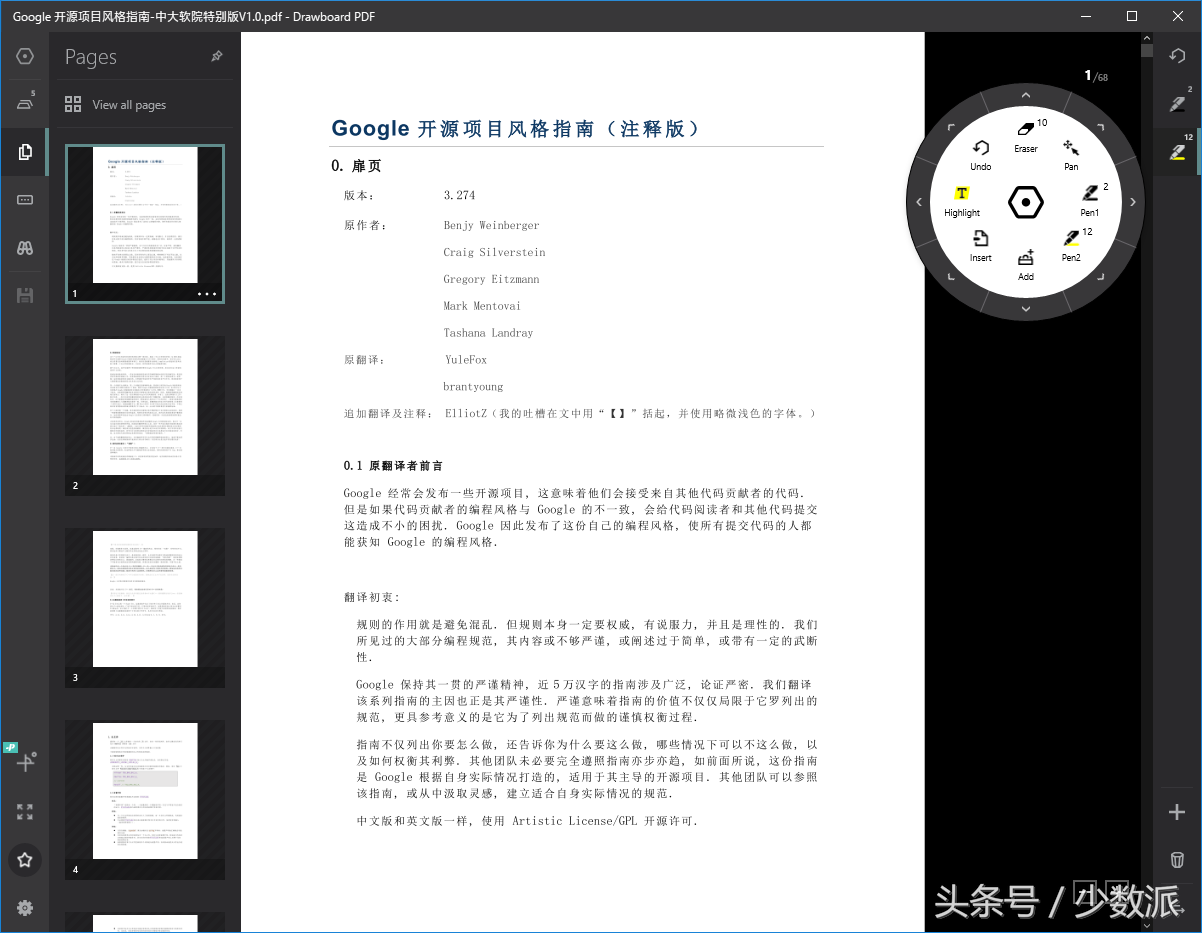This screenshot has height=933, width=1202.
Task: Click radial menu top chevron
Action: click(x=1026, y=95)
